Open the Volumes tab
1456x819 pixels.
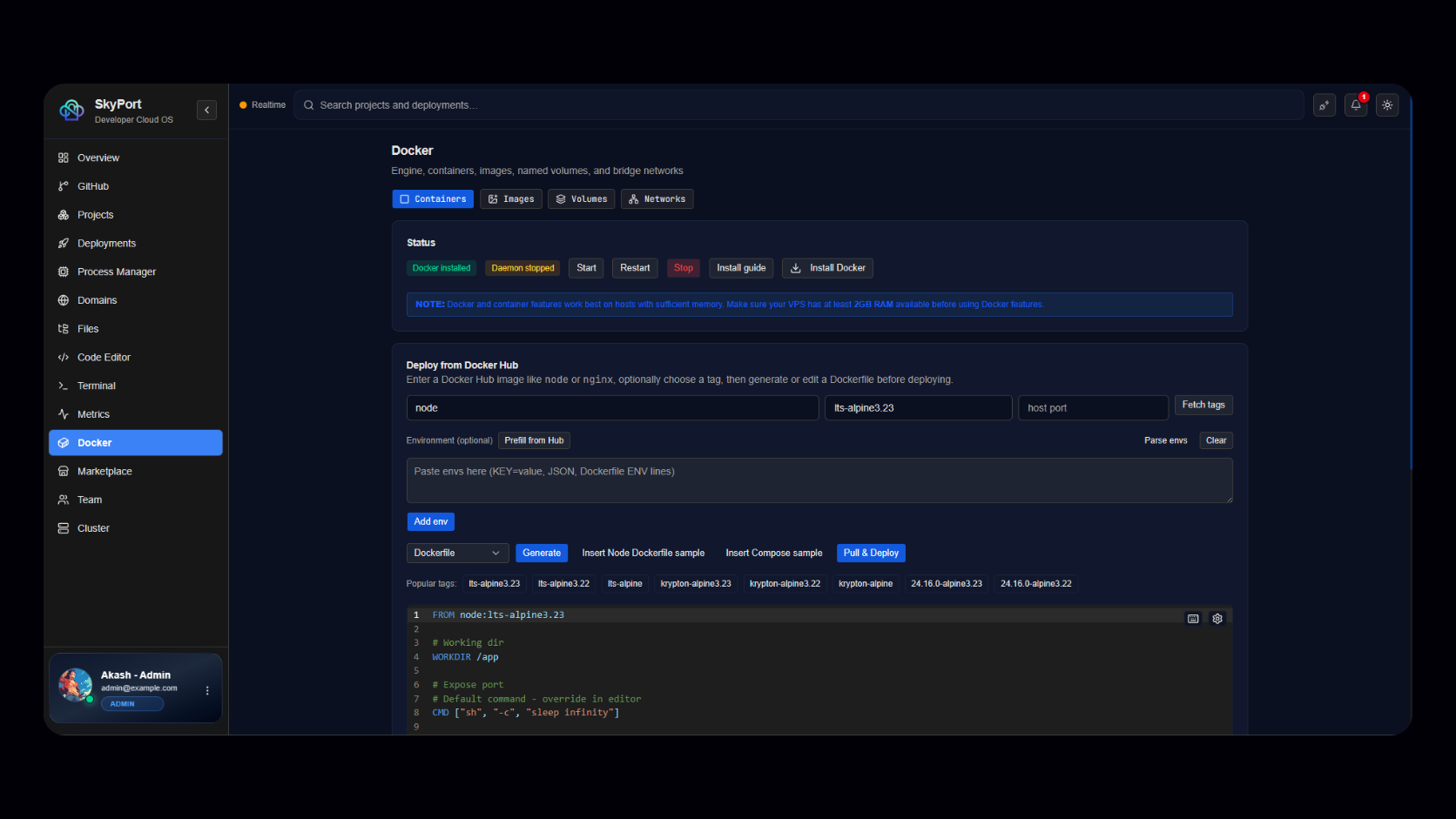click(582, 199)
